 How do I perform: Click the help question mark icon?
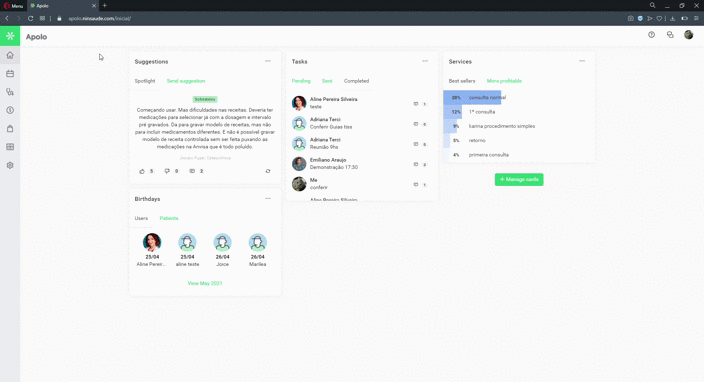(x=651, y=35)
